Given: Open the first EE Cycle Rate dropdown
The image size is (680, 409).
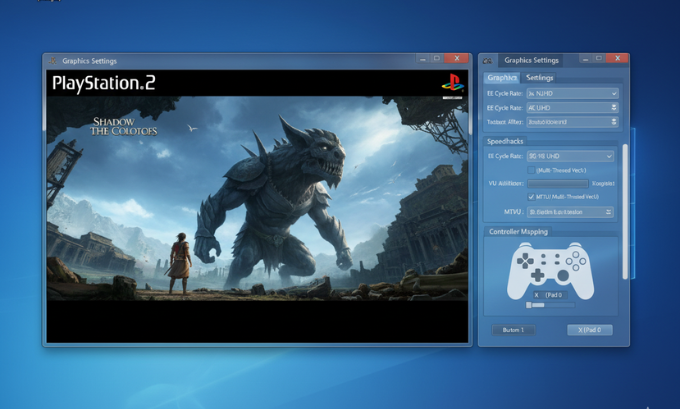Looking at the screenshot, I should pos(571,93).
